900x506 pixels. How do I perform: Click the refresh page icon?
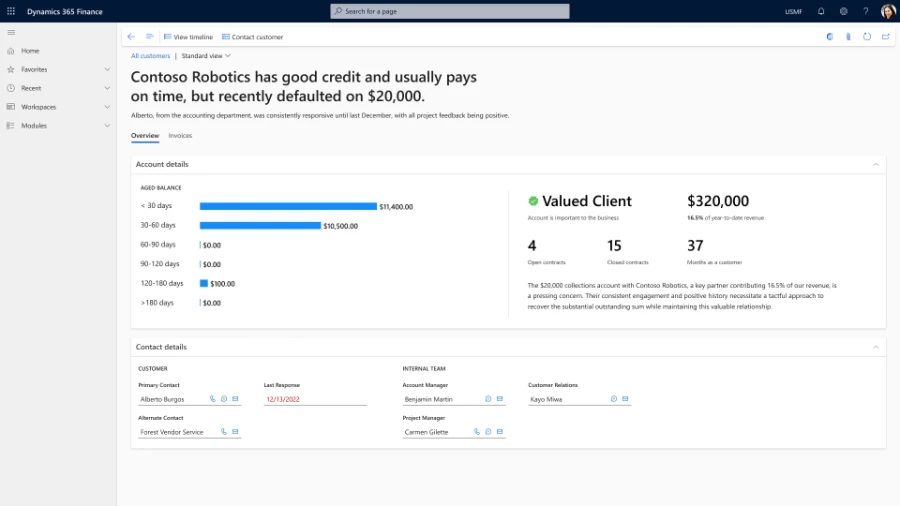tap(867, 37)
